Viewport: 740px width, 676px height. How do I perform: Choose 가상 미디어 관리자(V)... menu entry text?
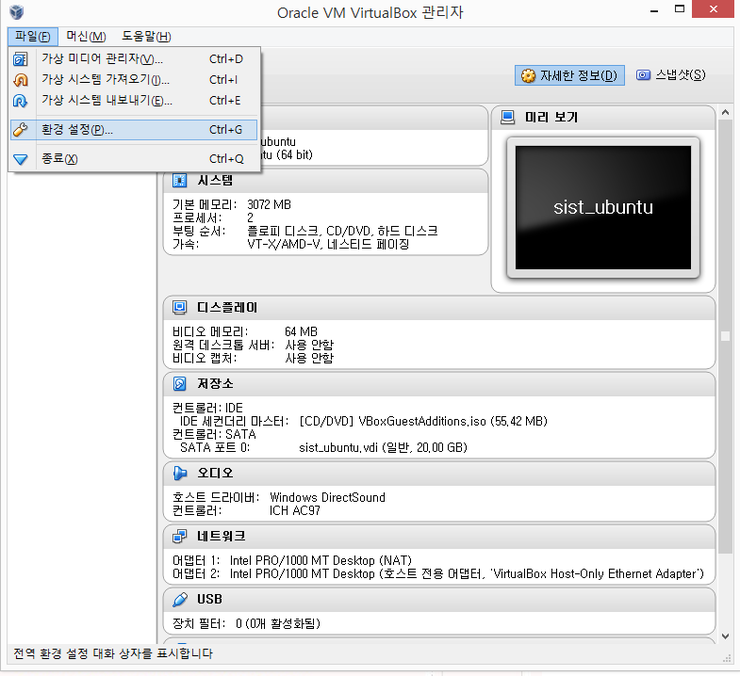click(101, 59)
